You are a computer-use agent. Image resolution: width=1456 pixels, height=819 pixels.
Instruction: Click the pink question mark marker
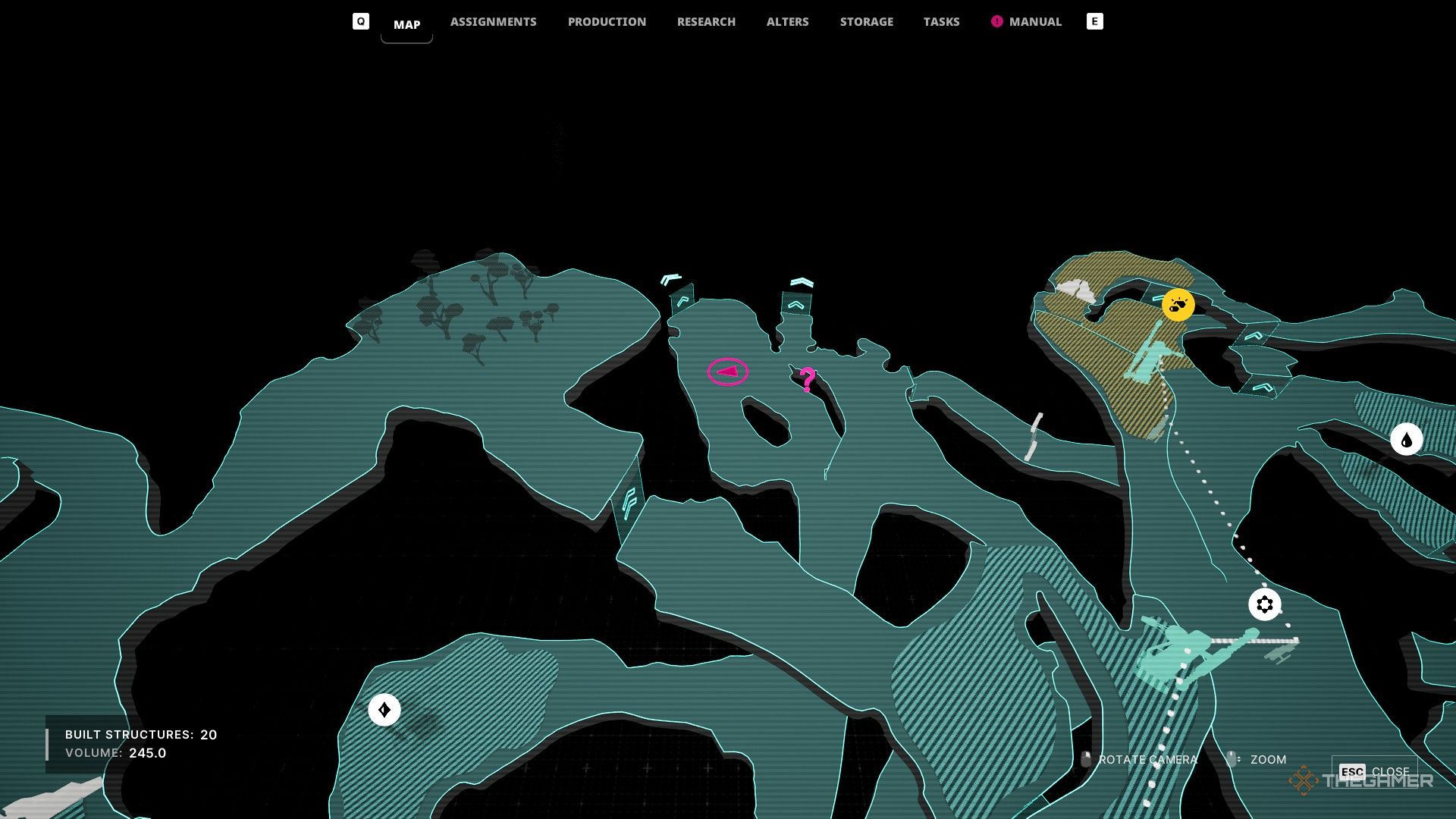[x=808, y=379]
